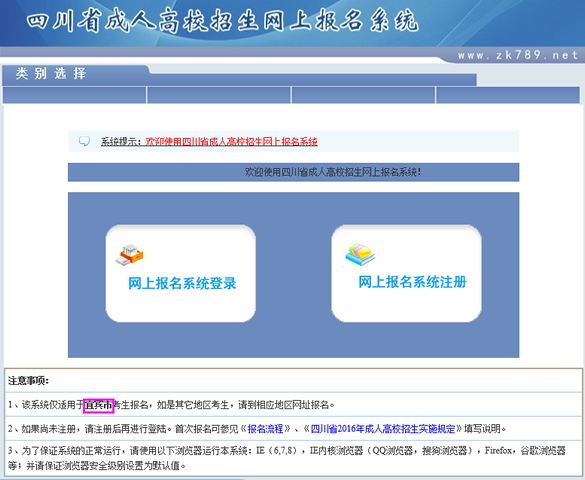Click the 四川省成人高校招生网上报名系统 title banner
This screenshot has width=585, height=480.
pyautogui.click(x=222, y=21)
